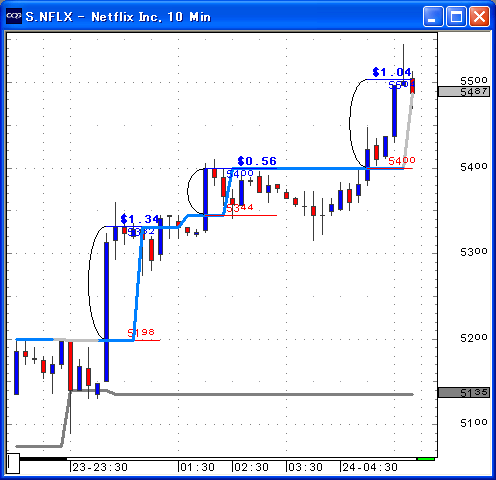Screen dimensions: 496x480
Task: Click the 03:30 time axis label
Action: point(305,467)
